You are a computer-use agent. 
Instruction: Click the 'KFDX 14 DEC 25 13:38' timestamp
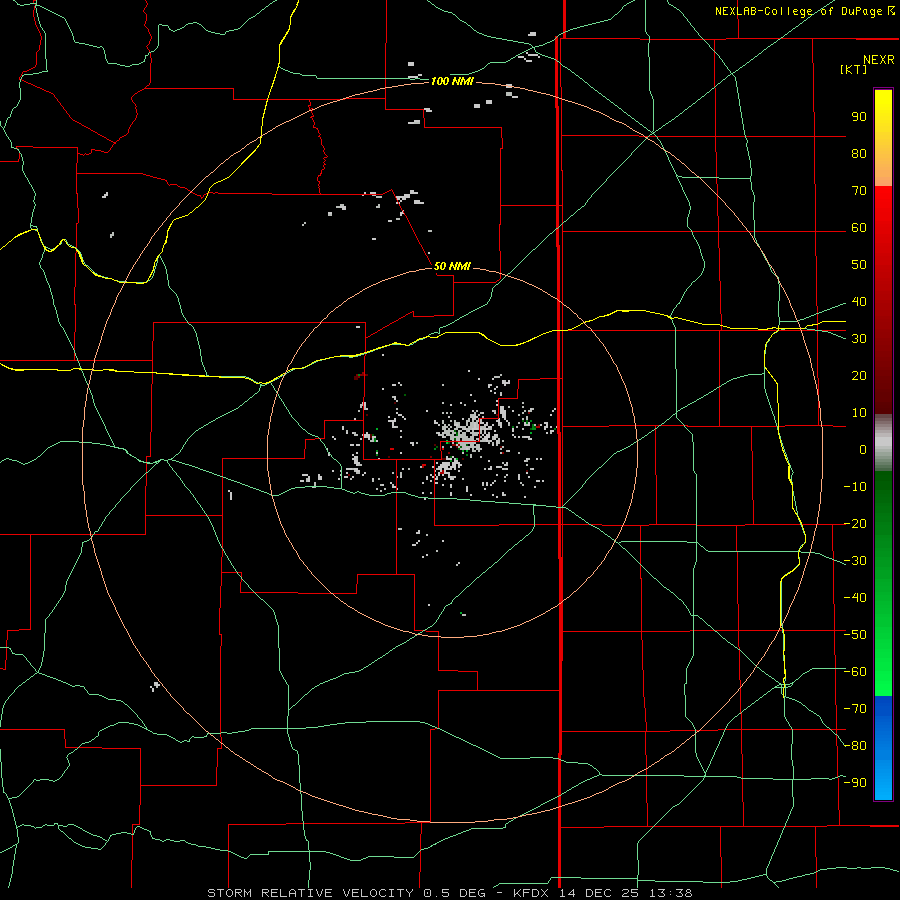click(x=603, y=893)
